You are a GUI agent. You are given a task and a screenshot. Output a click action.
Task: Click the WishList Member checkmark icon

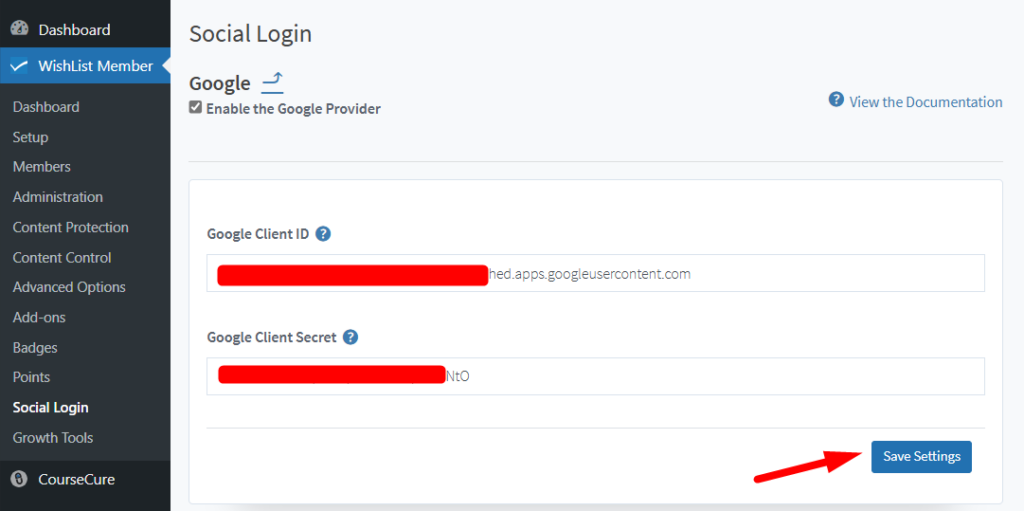[20, 66]
